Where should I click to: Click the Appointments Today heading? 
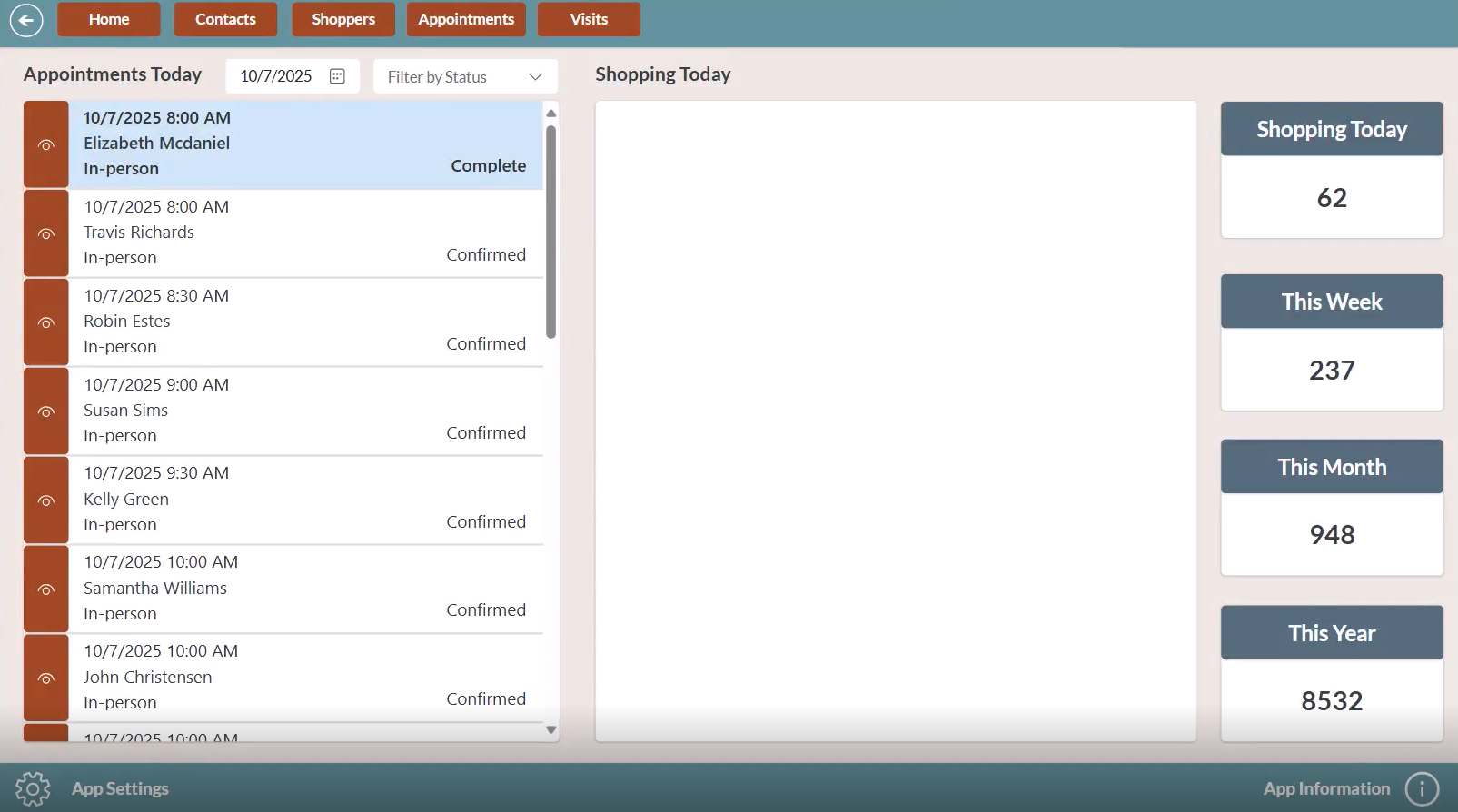click(x=113, y=74)
